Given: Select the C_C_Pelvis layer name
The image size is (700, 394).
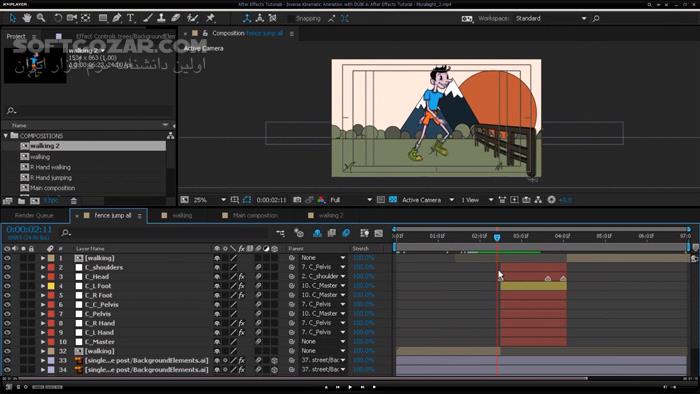Looking at the screenshot, I should click(x=101, y=304).
